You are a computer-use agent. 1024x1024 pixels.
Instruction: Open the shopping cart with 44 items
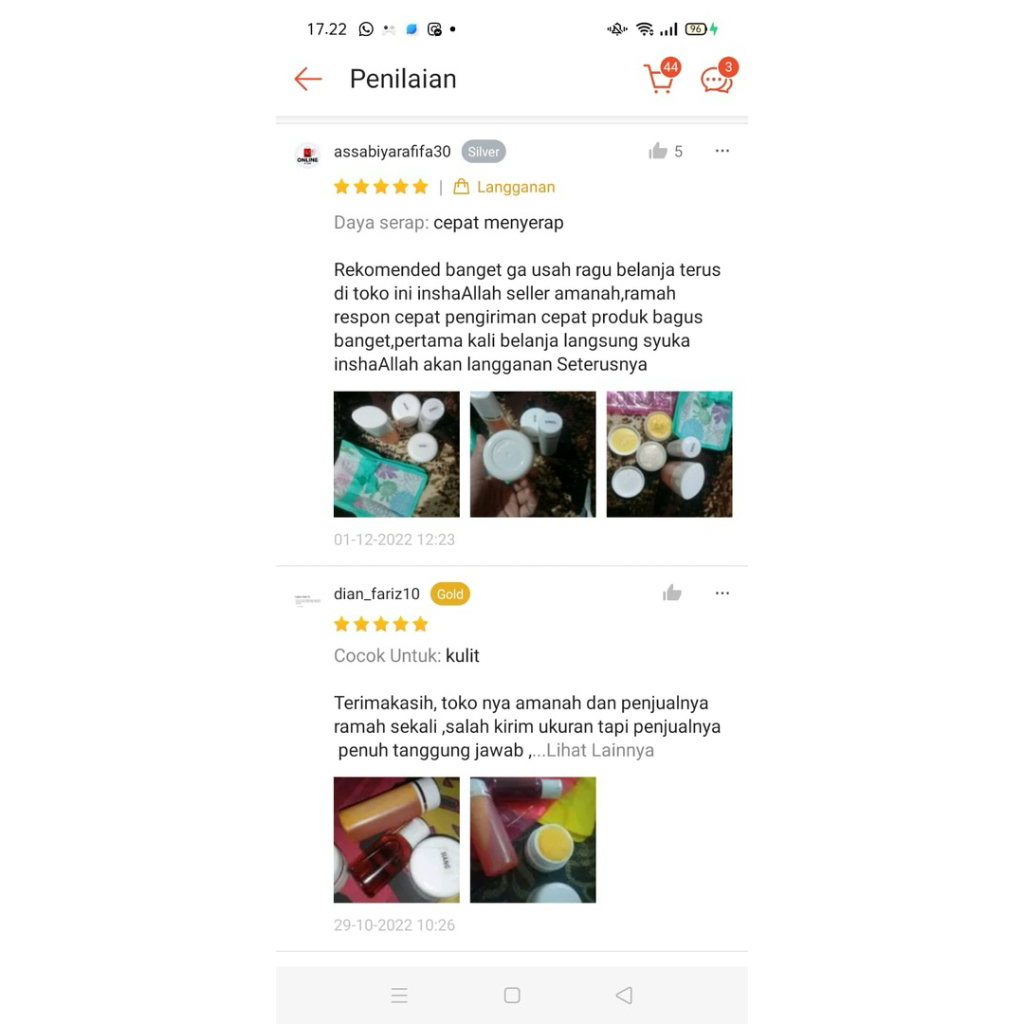click(662, 77)
